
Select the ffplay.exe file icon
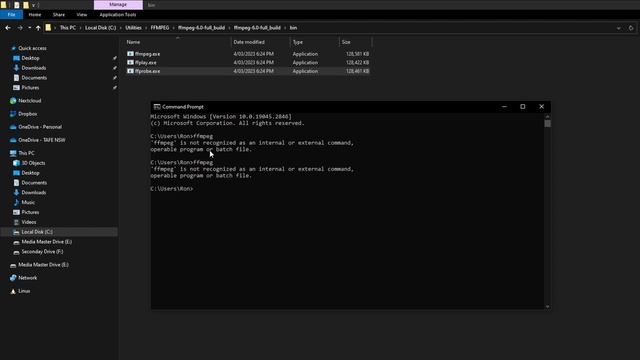pyautogui.click(x=130, y=62)
